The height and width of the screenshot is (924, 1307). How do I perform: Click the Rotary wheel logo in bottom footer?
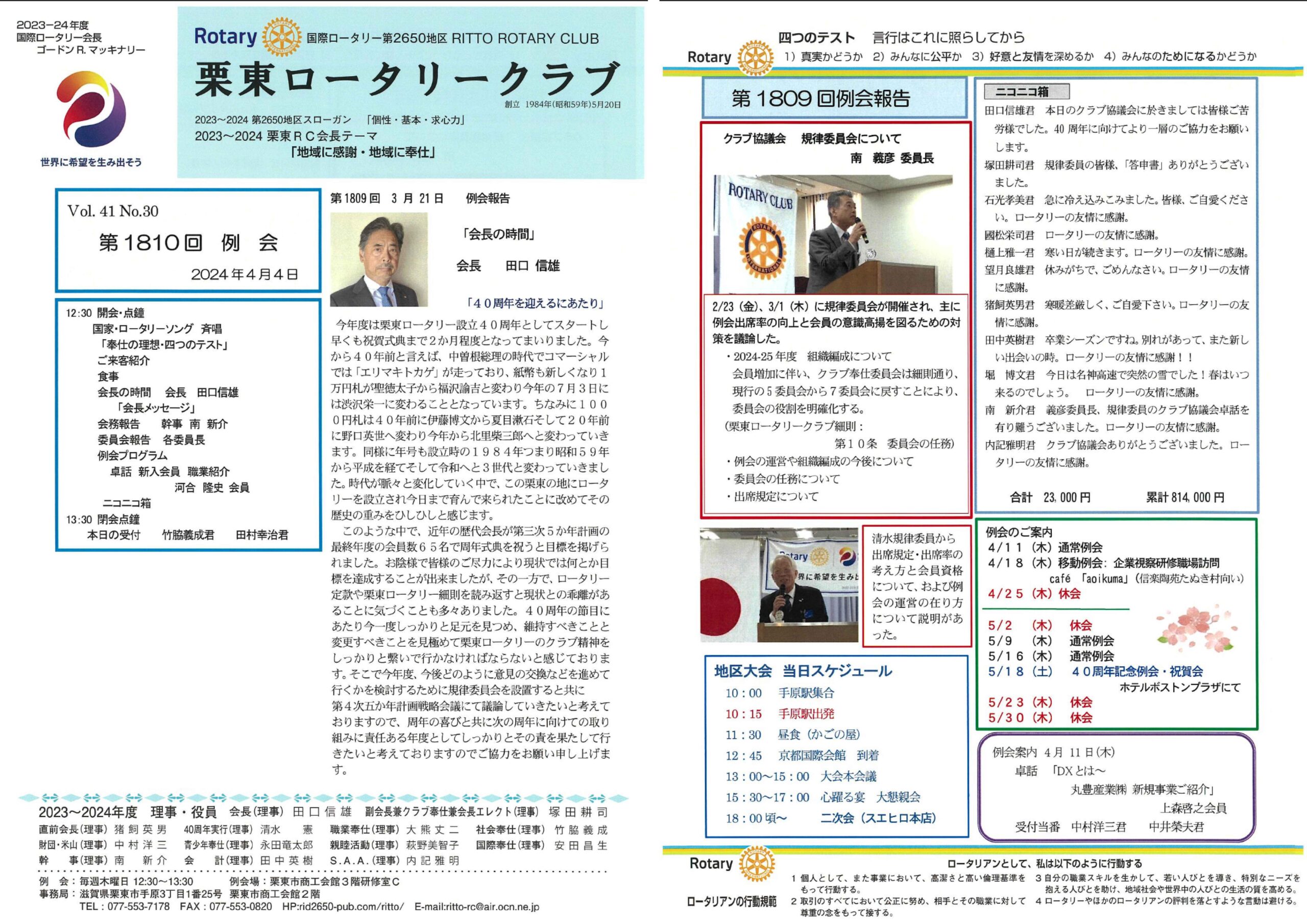[x=757, y=864]
